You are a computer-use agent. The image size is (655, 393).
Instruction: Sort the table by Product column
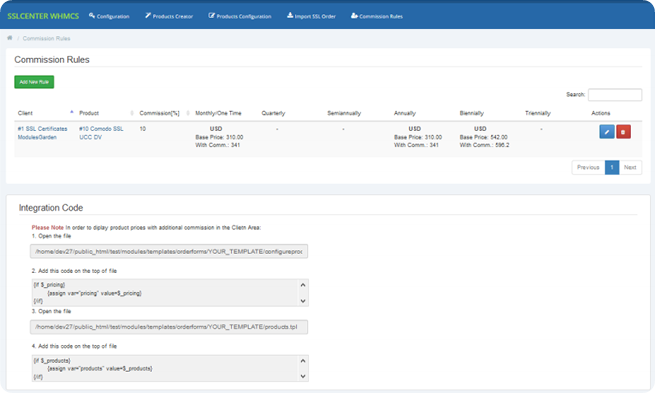click(x=106, y=113)
